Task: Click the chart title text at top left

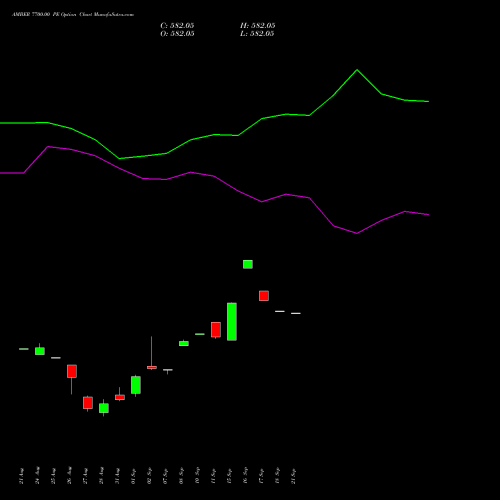Action: pos(73,15)
